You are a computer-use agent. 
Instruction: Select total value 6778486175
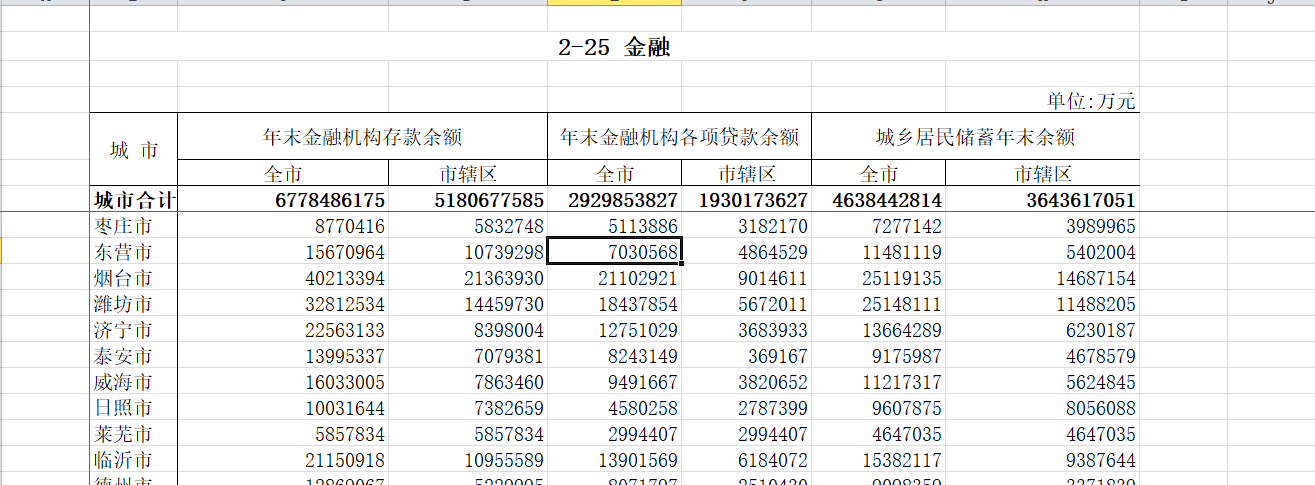pos(283,200)
